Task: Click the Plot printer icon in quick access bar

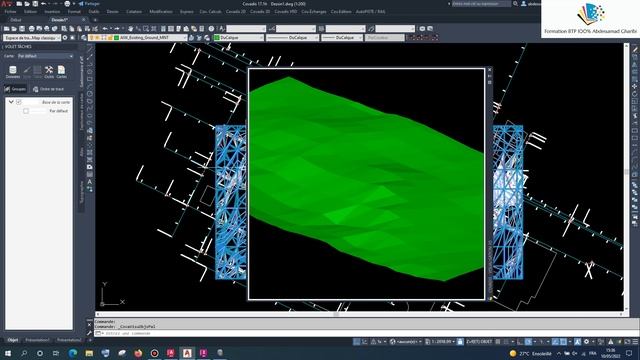Action: click(x=67, y=4)
